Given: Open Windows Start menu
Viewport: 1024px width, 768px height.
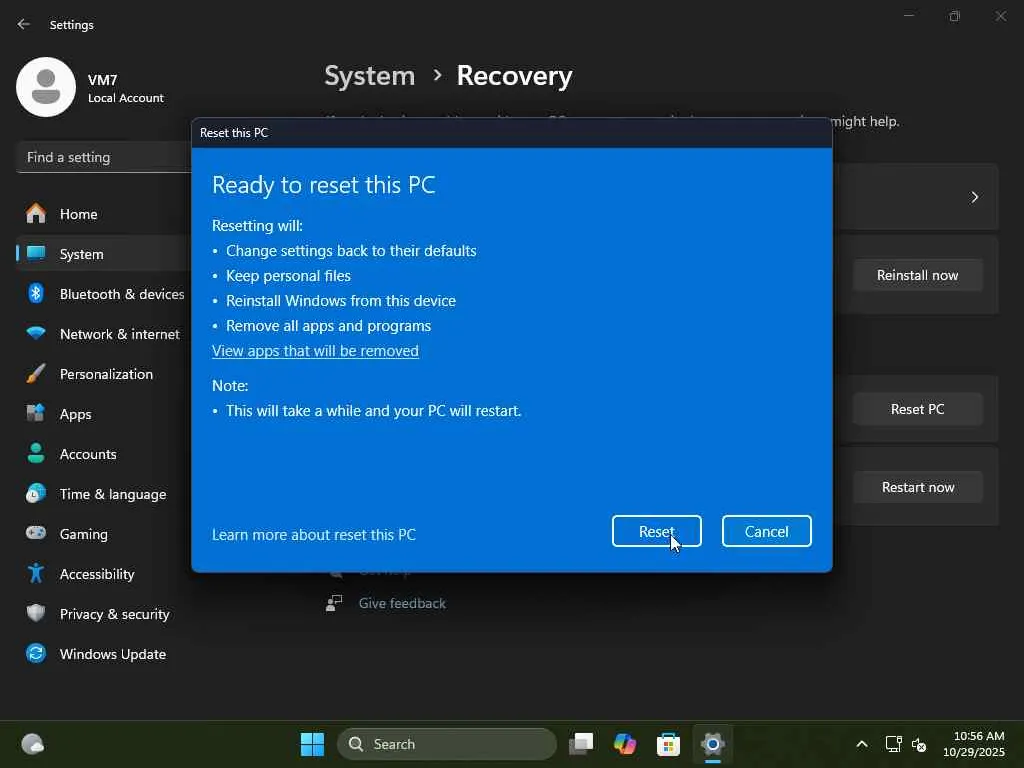Looking at the screenshot, I should 312,744.
